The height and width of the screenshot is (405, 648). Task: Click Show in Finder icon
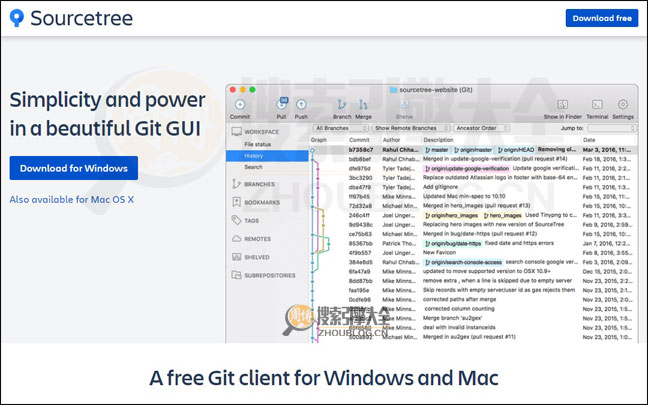(562, 105)
